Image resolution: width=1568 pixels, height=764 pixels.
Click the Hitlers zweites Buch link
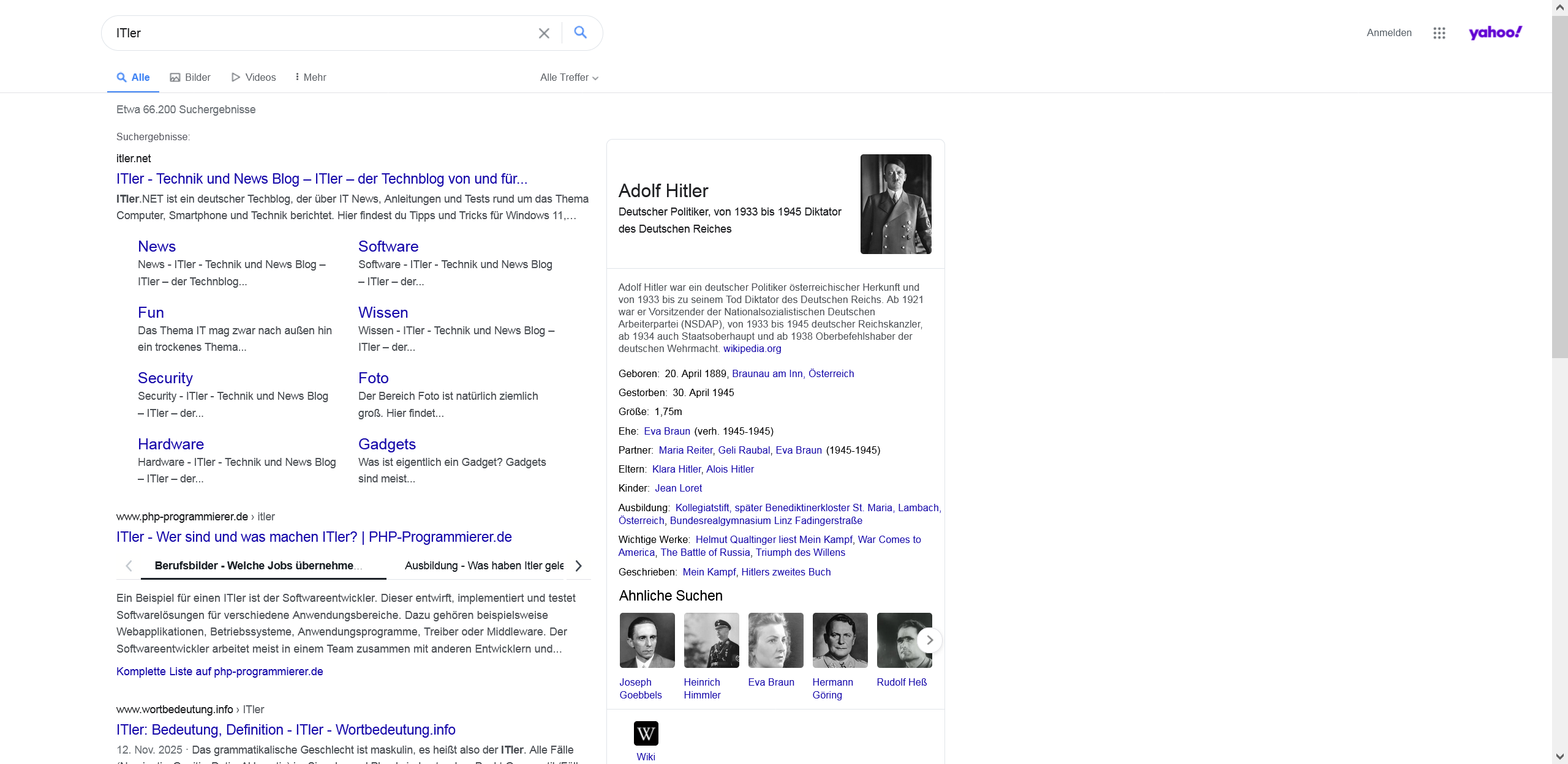pyautogui.click(x=786, y=572)
